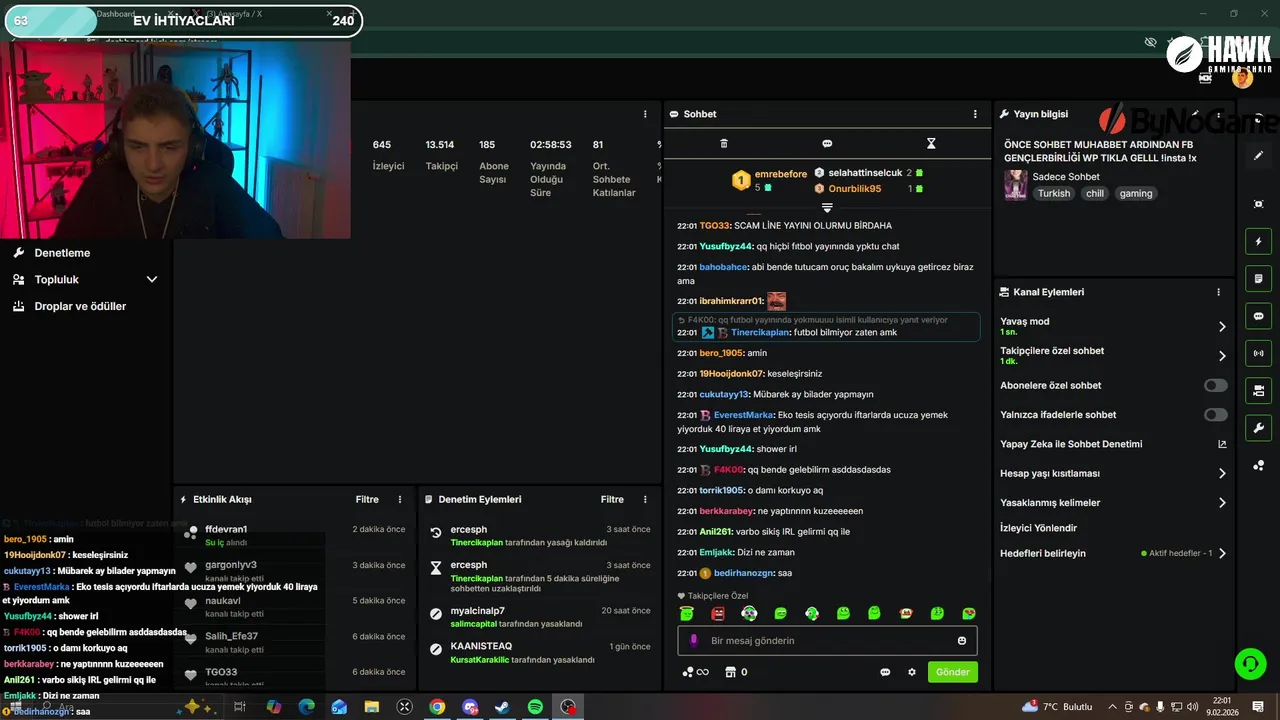The height and width of the screenshot is (720, 1280).
Task: Open Spotify from taskbar
Action: (x=535, y=707)
